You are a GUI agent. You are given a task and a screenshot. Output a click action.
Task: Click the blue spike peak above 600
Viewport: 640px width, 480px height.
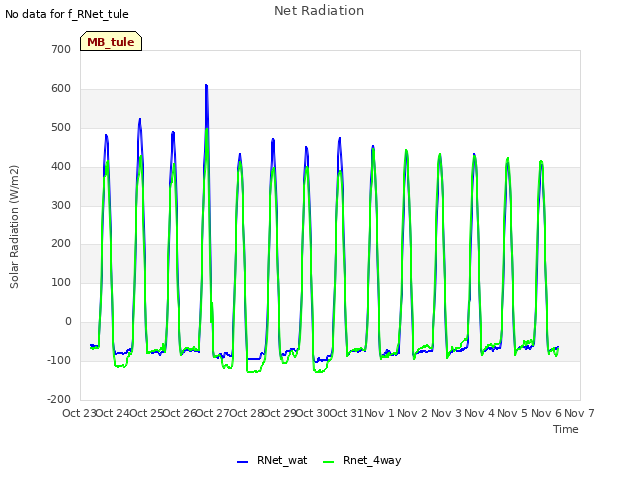pyautogui.click(x=207, y=85)
